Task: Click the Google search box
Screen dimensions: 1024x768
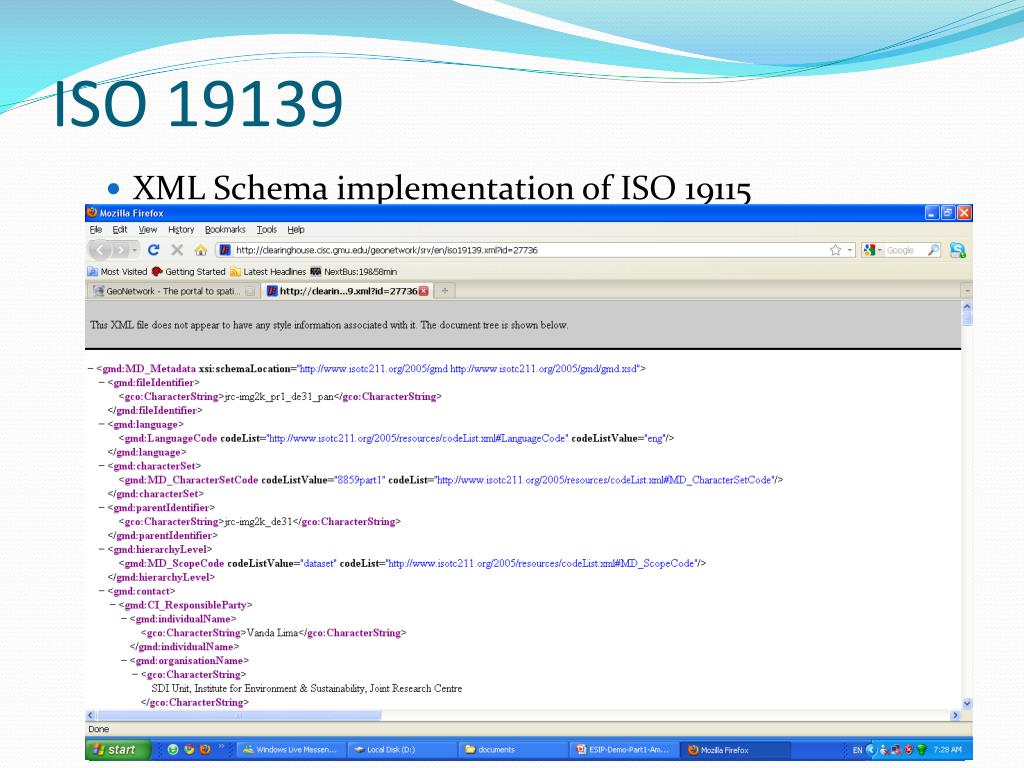Action: click(x=905, y=250)
